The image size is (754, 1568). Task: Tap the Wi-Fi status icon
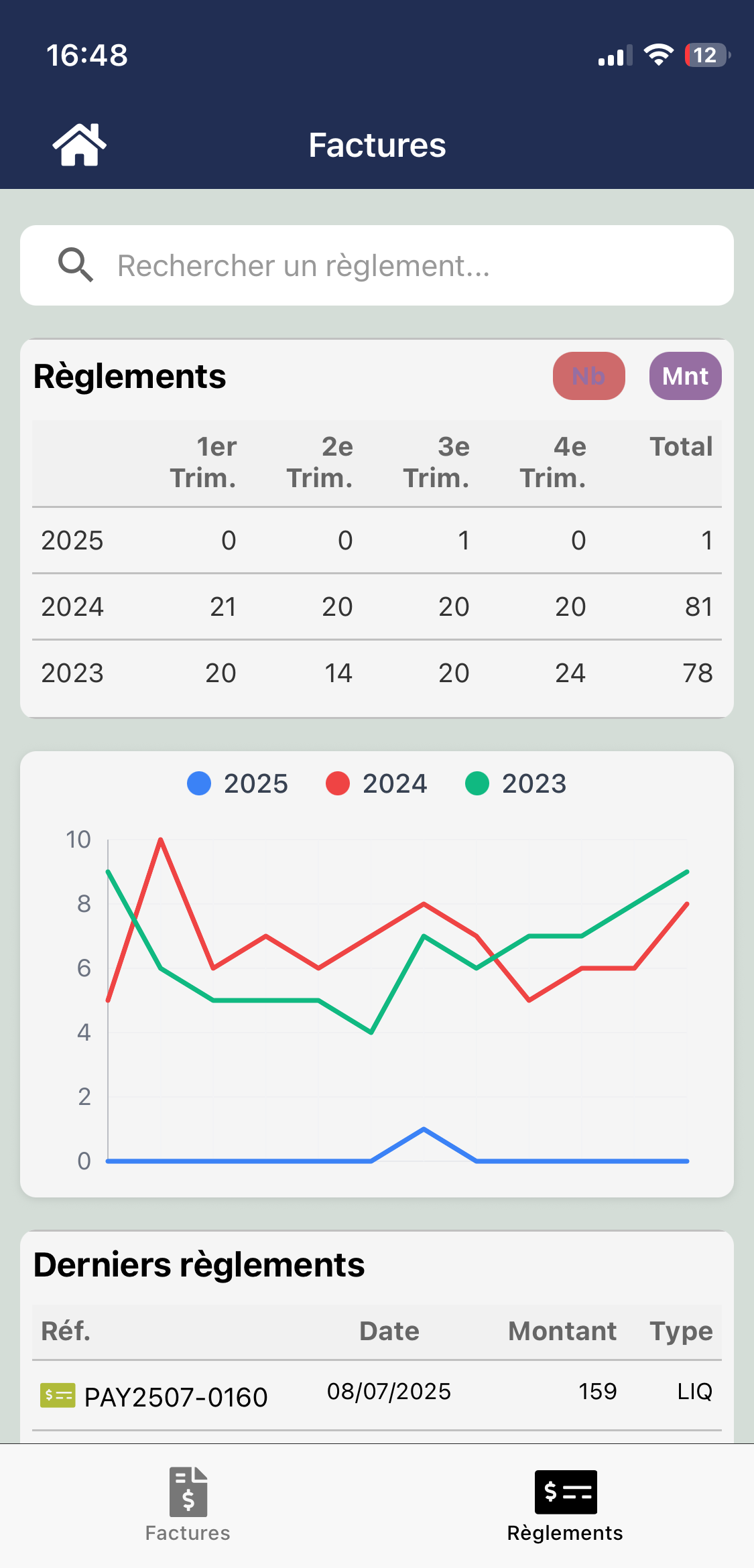tap(658, 55)
